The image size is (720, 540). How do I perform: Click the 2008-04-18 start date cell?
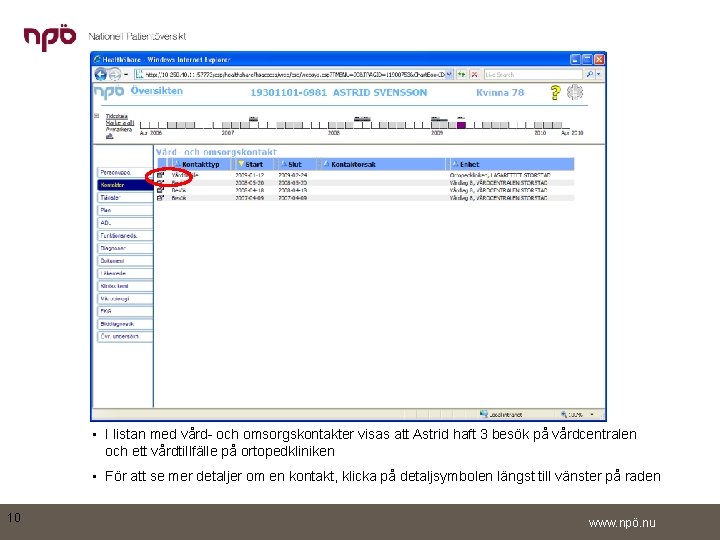[x=249, y=190]
